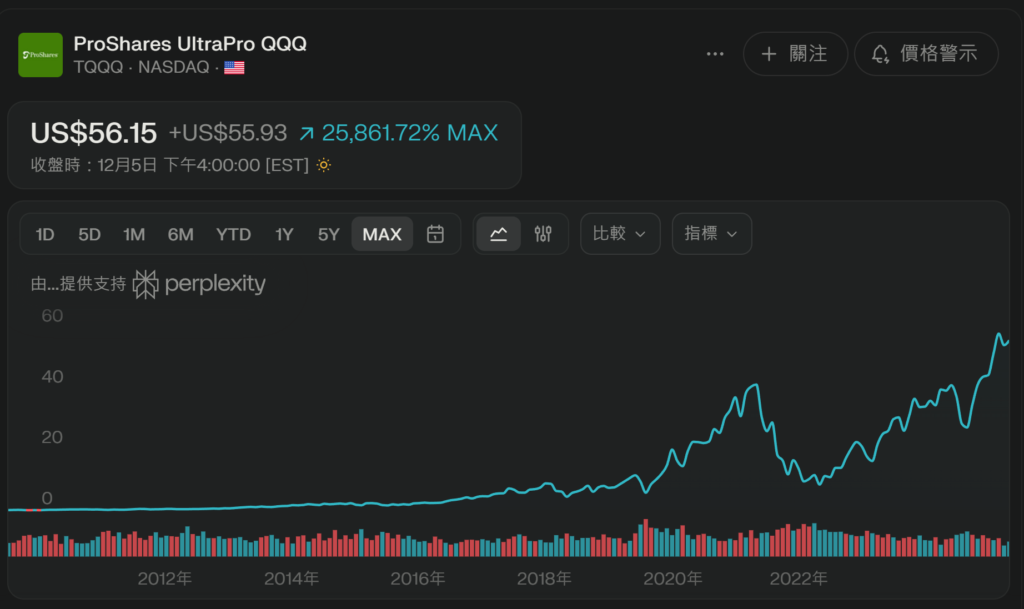1024x609 pixels.
Task: Switch to line chart view
Action: [x=498, y=234]
